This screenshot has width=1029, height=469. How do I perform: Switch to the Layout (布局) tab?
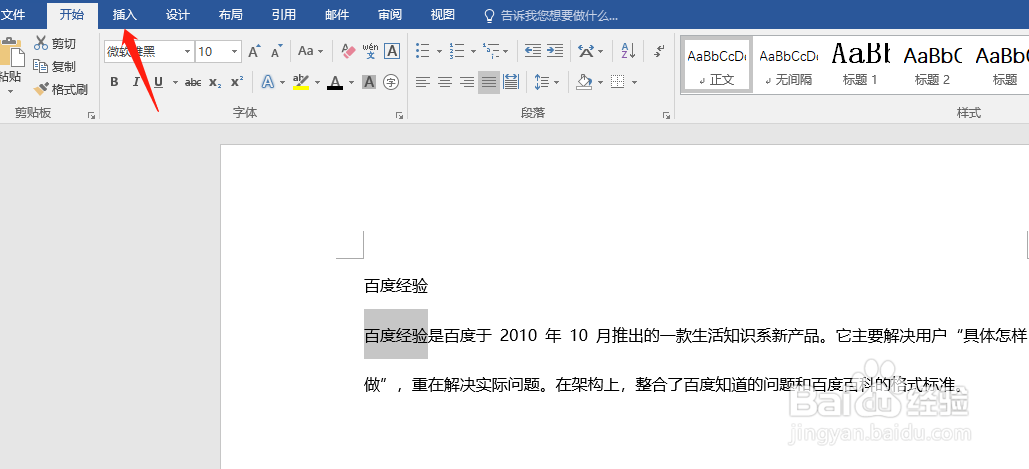tap(231, 14)
